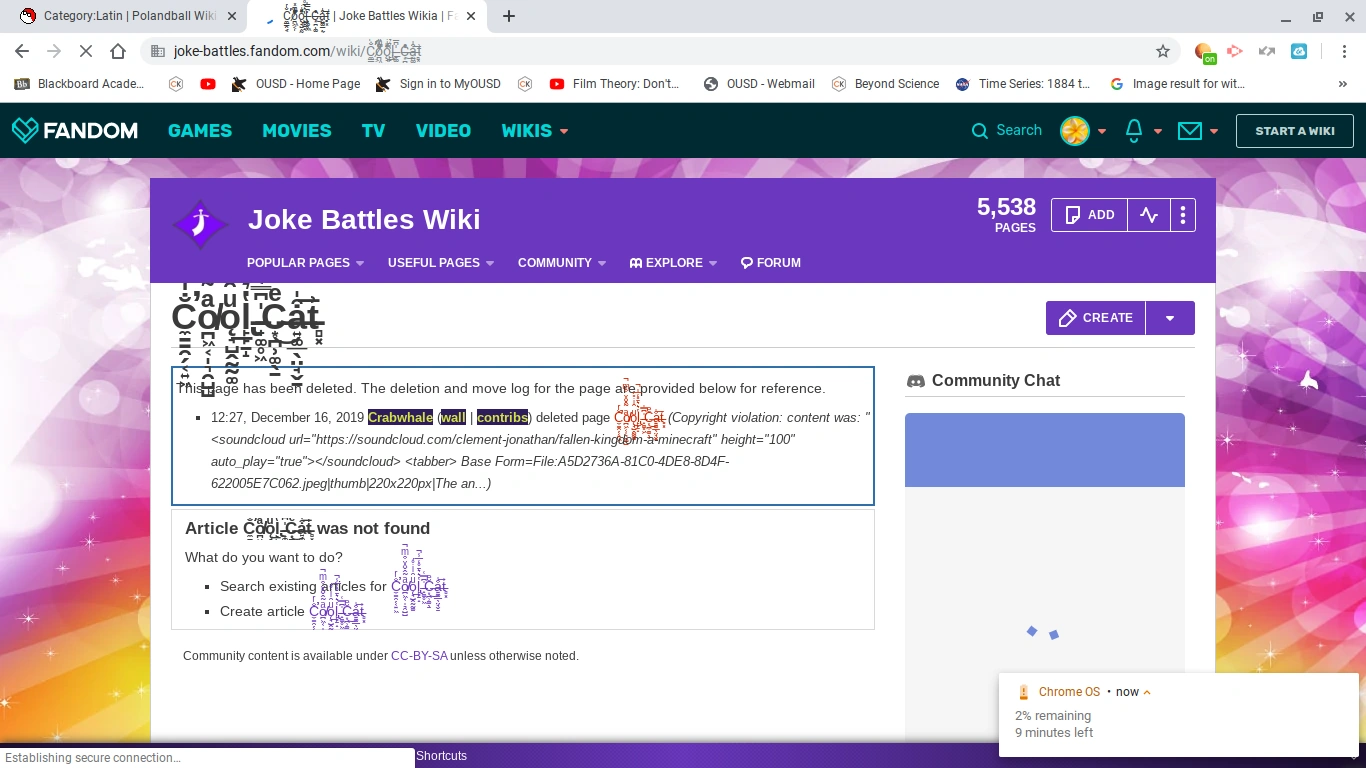Collapse the Chrome OS notification
This screenshot has width=1366, height=768.
[1147, 692]
